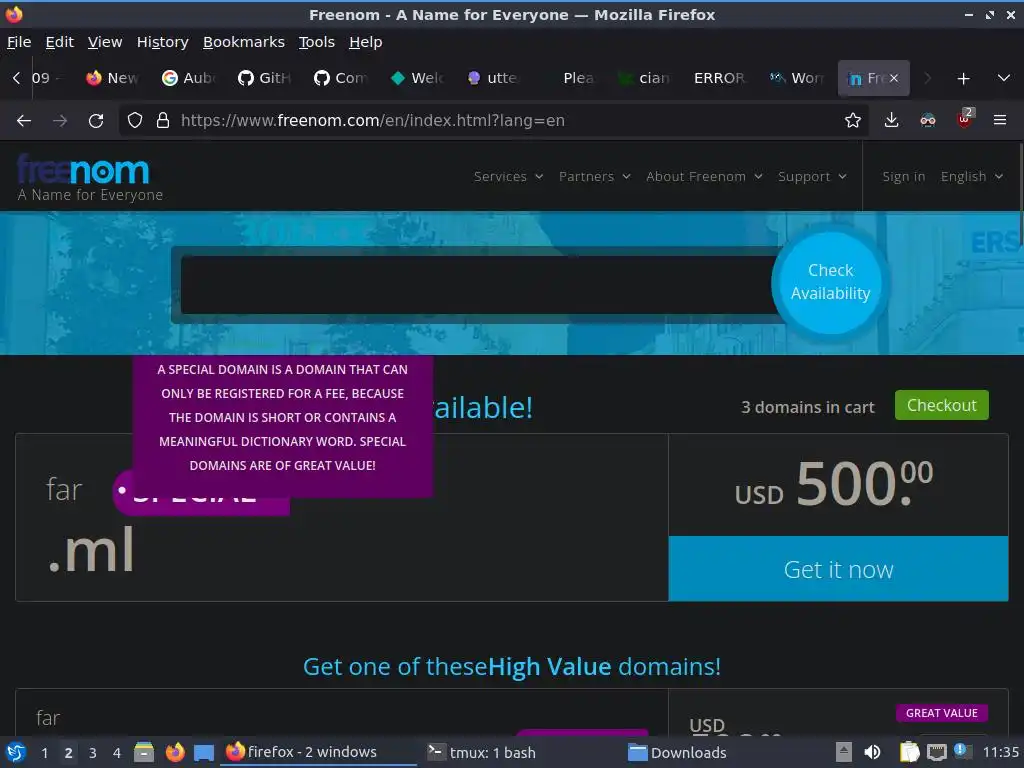Open the English language dropdown
The width and height of the screenshot is (1024, 768).
point(972,176)
